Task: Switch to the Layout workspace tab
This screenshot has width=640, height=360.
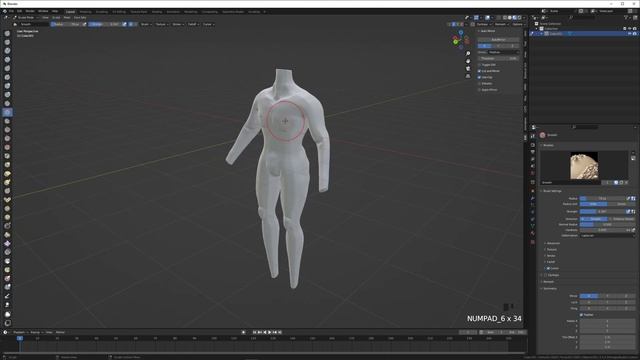Action: [70, 12]
